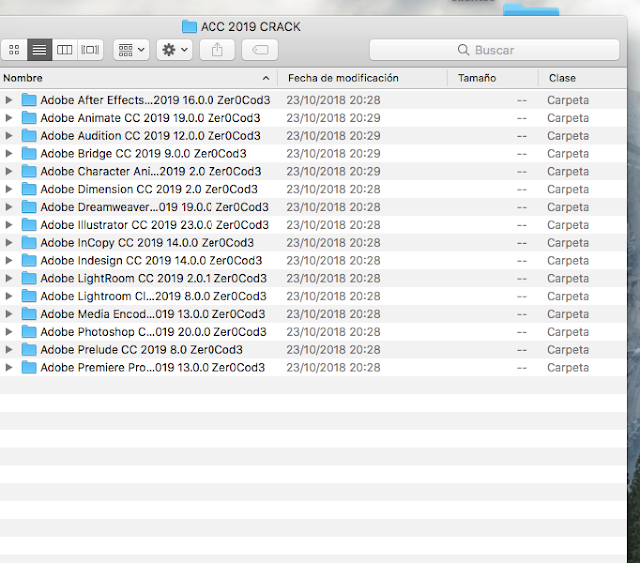The image size is (640, 563).
Task: Expand Adobe Character Ani... folder triangle
Action: point(9,171)
